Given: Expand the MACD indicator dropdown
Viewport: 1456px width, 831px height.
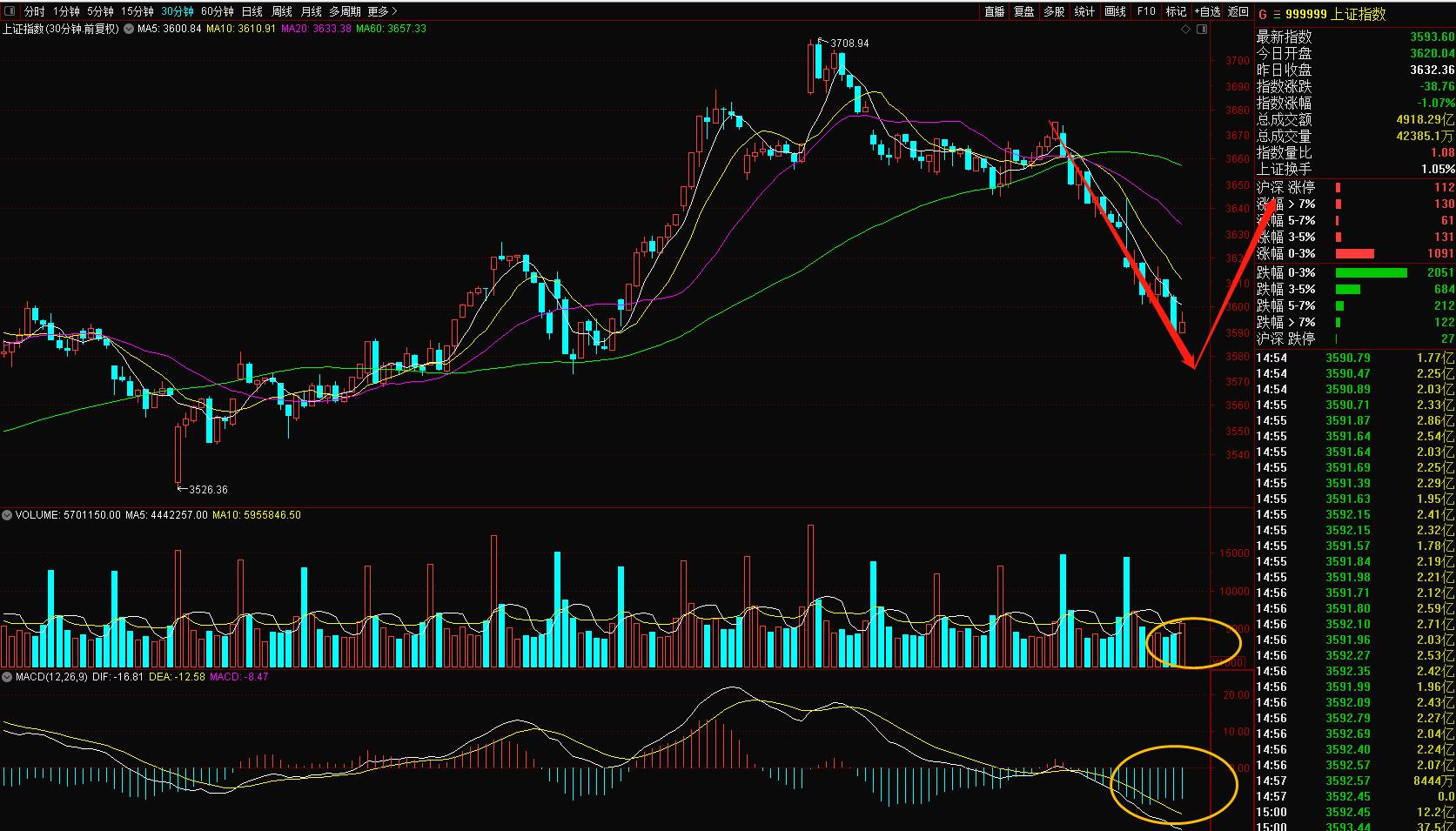Looking at the screenshot, I should point(8,676).
